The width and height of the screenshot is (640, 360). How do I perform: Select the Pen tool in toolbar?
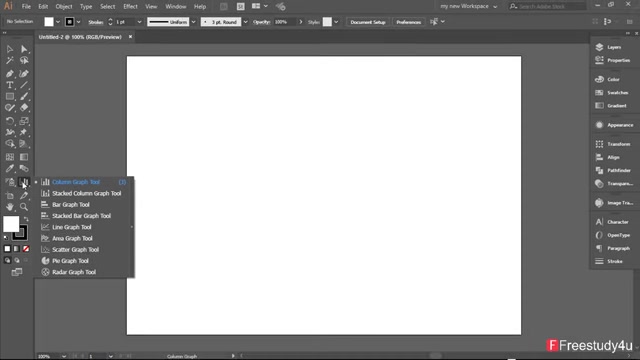[10, 73]
